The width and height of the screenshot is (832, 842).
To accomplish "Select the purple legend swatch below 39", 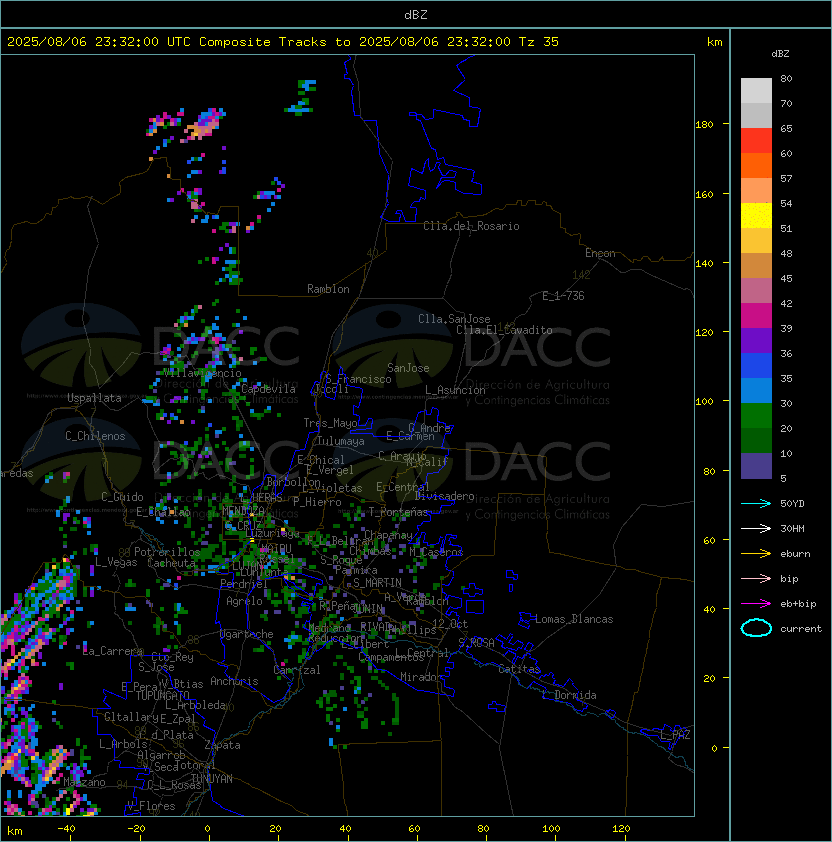I will pyautogui.click(x=756, y=340).
